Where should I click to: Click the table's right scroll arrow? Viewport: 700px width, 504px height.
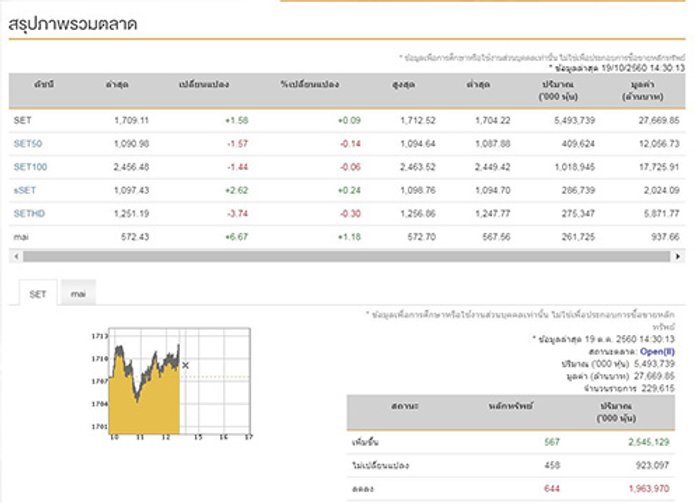pyautogui.click(x=678, y=256)
